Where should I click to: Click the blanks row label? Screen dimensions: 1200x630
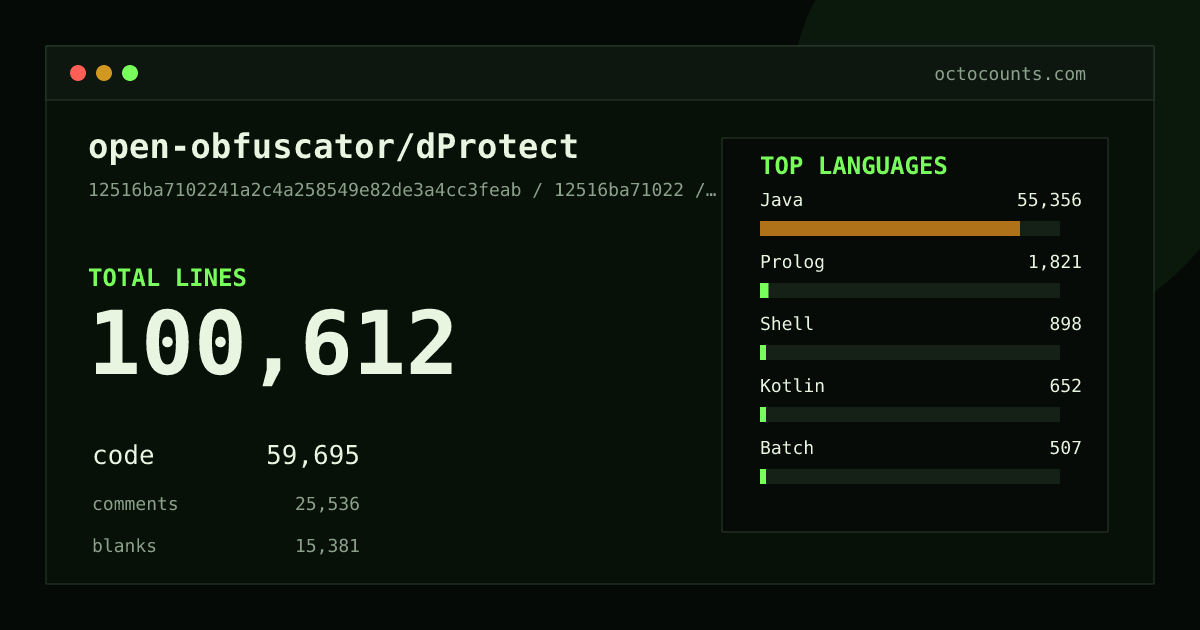tap(124, 546)
